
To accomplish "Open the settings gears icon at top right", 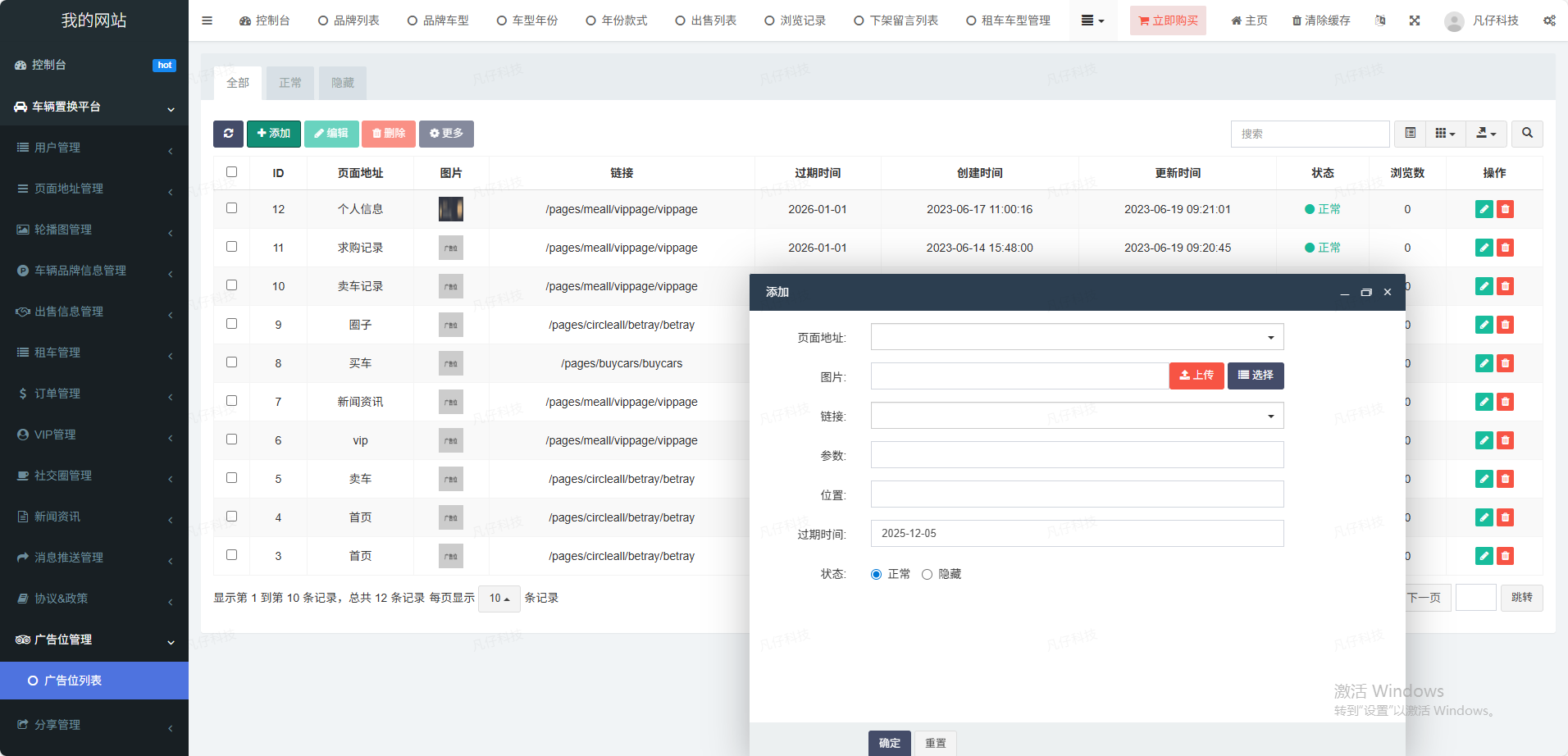I will 1549,20.
